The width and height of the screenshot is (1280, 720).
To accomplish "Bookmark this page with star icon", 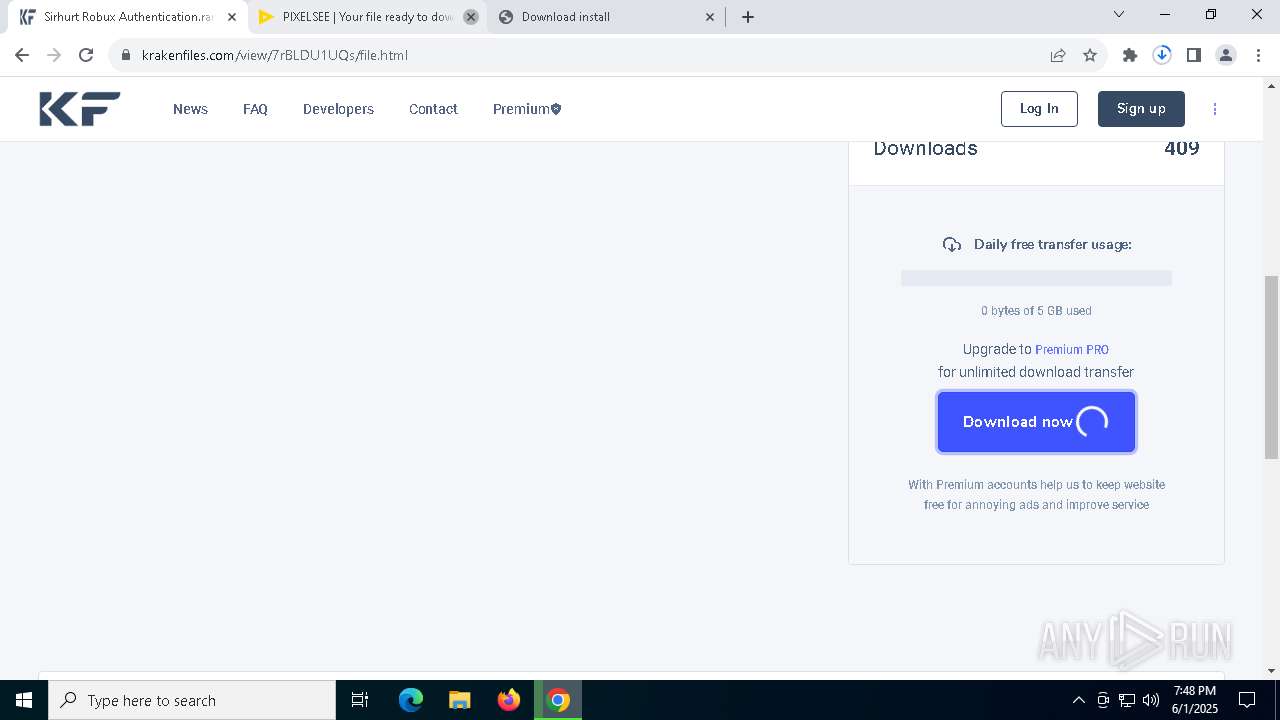I will [1090, 55].
